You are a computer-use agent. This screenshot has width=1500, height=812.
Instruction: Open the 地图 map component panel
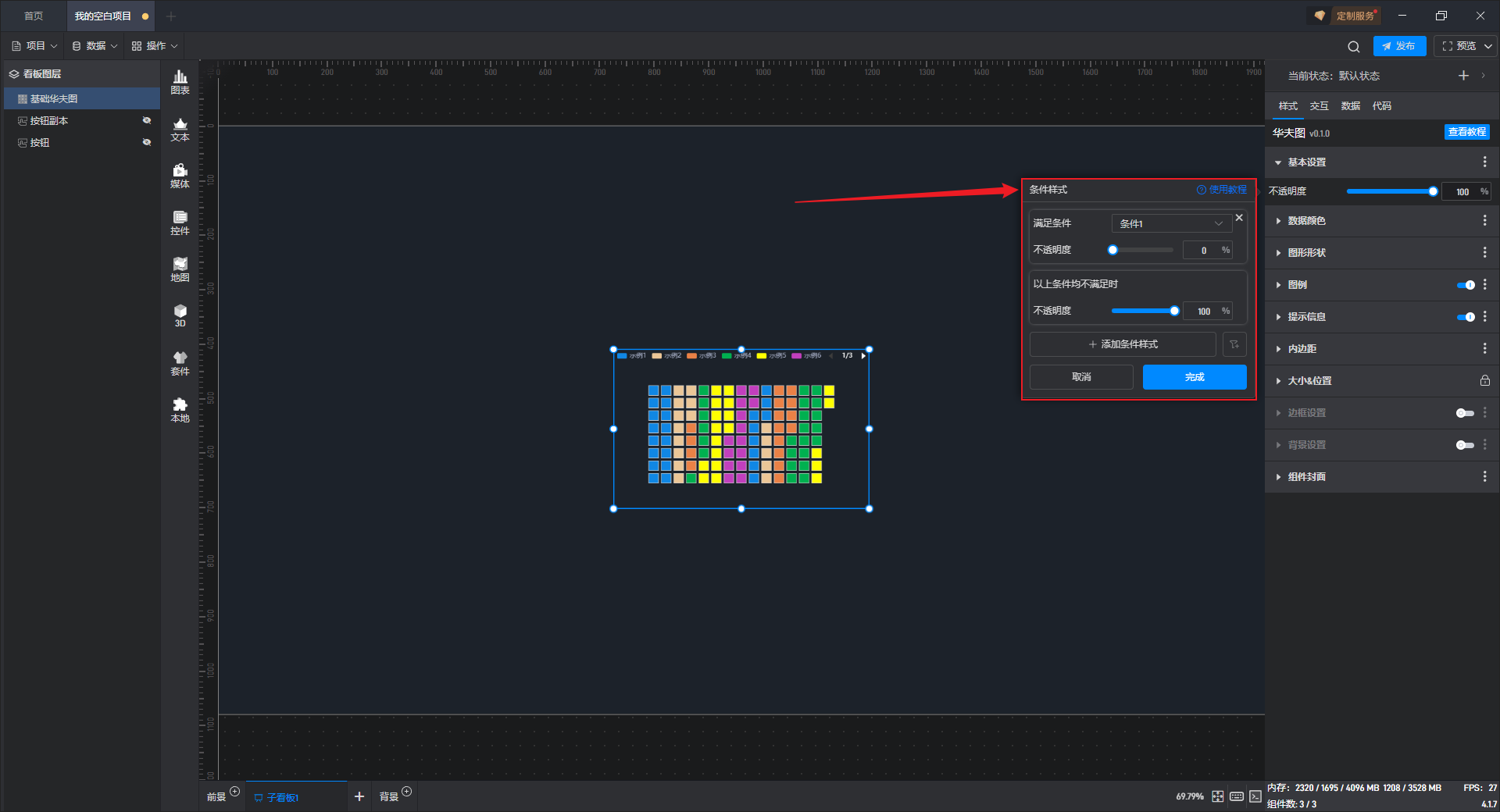pos(180,269)
